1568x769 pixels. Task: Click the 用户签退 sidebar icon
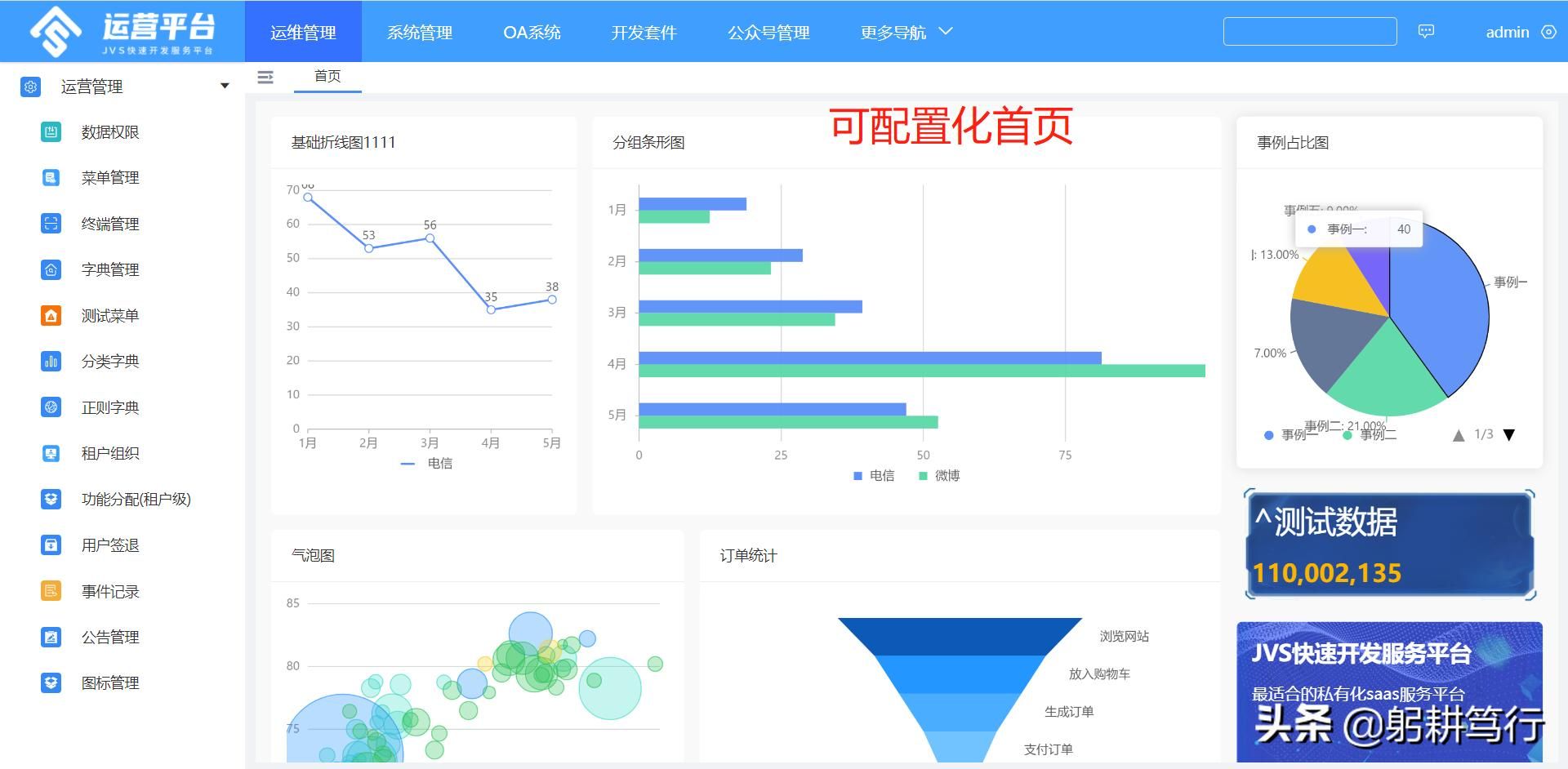pos(51,545)
